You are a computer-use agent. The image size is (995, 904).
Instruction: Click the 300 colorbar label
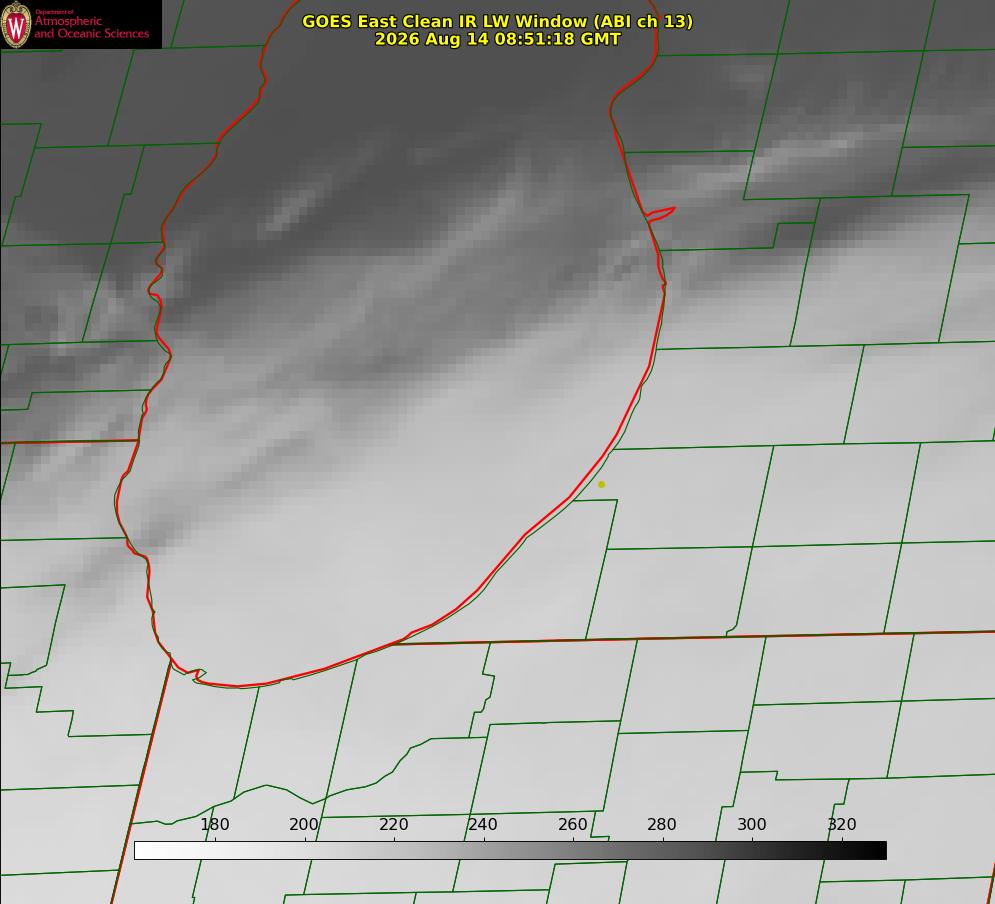(752, 824)
